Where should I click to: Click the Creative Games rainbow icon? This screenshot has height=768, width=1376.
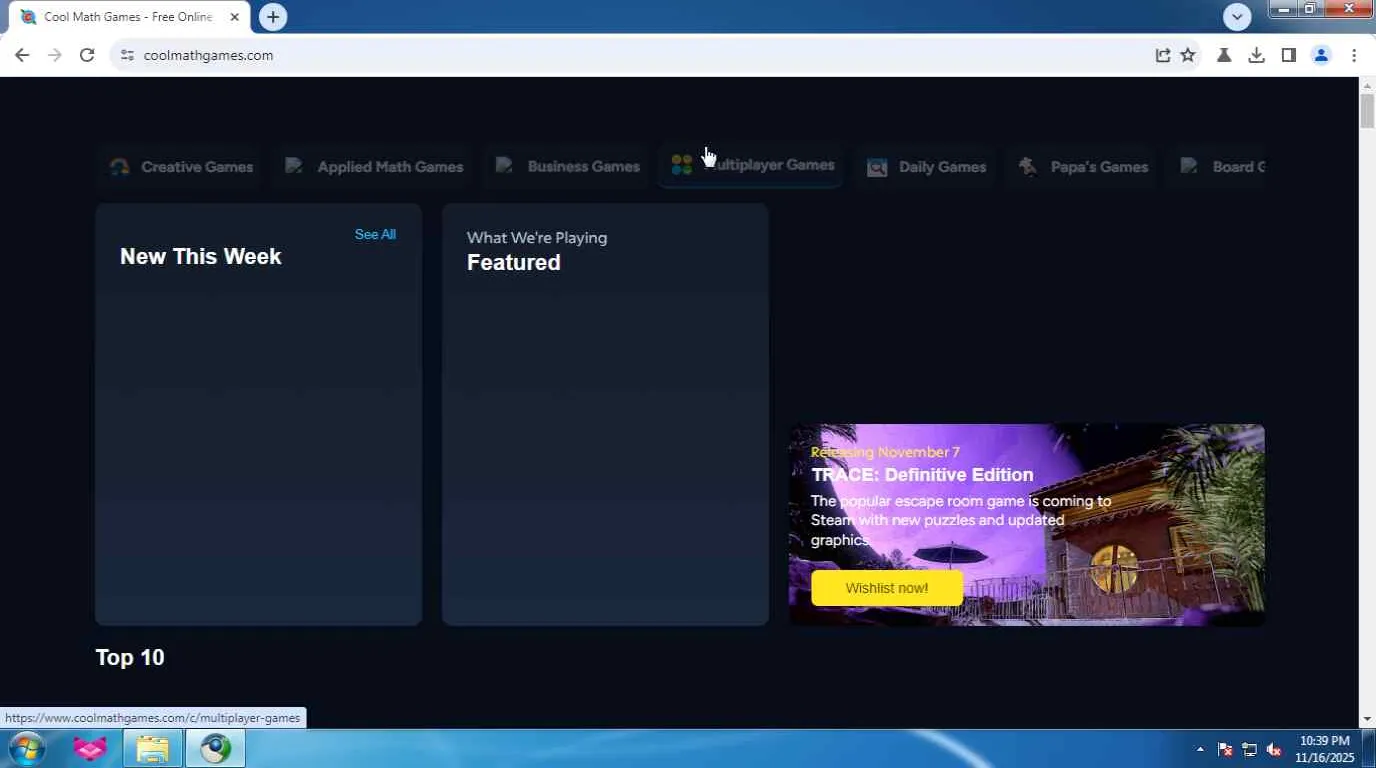tap(120, 167)
